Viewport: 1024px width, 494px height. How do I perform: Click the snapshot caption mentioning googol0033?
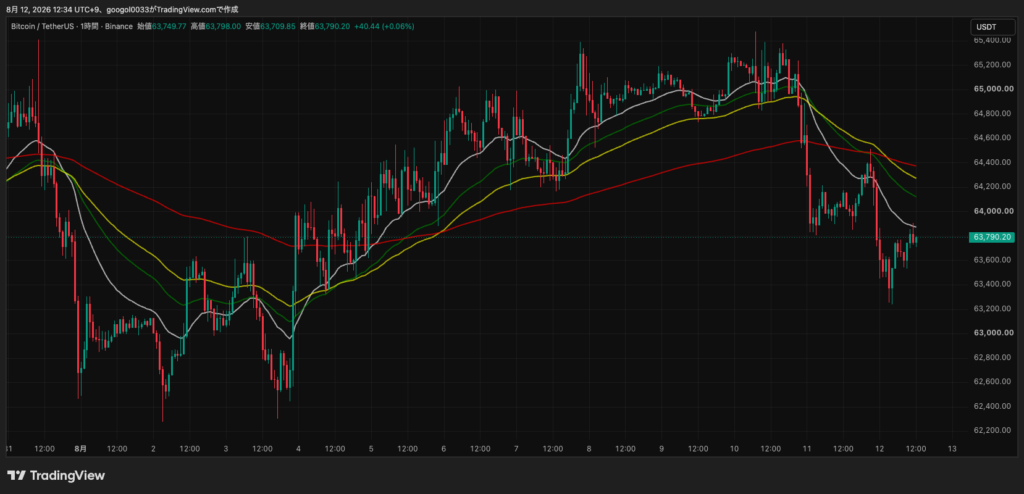(122, 9)
